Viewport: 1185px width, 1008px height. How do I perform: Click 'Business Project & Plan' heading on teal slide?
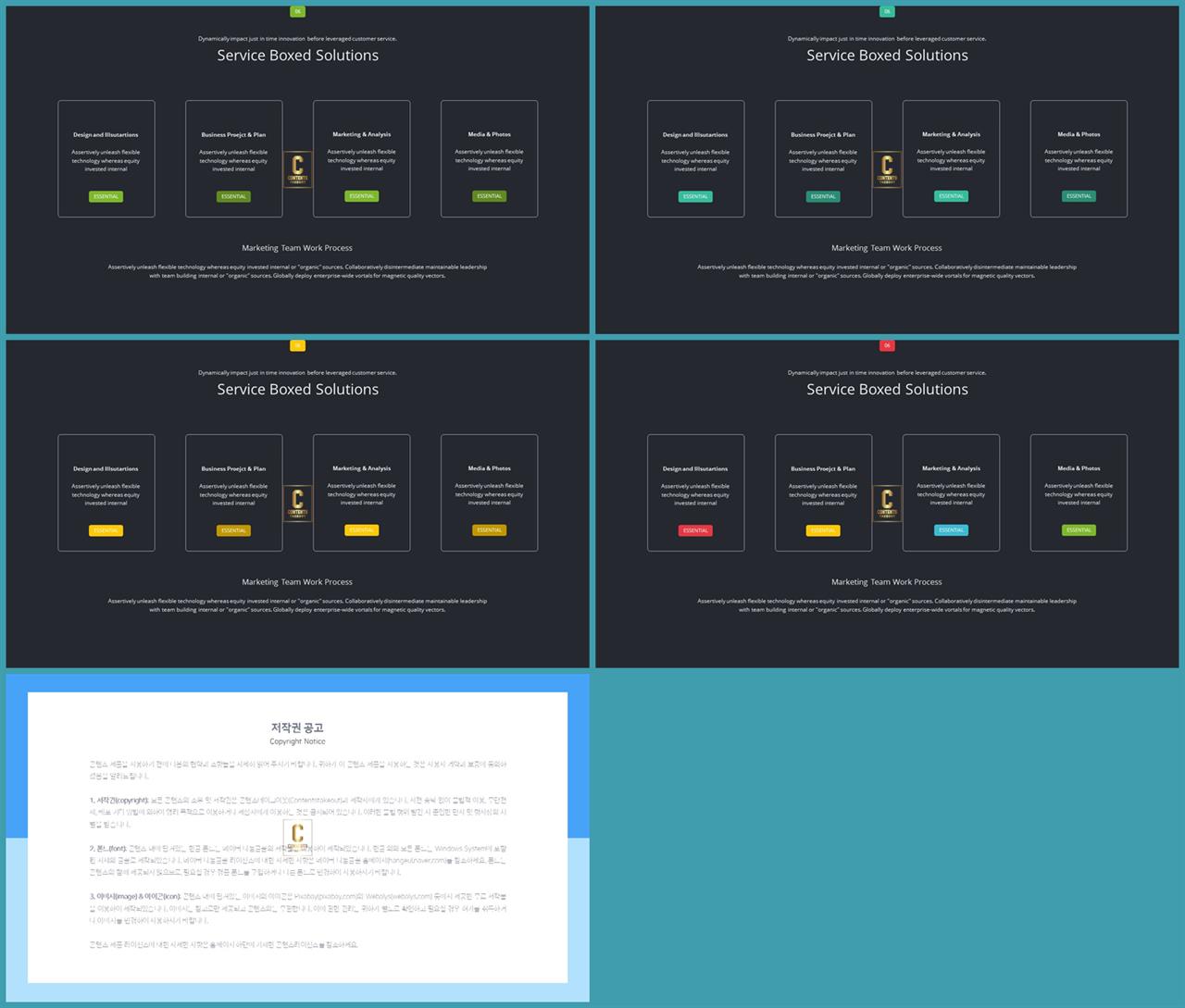823,135
